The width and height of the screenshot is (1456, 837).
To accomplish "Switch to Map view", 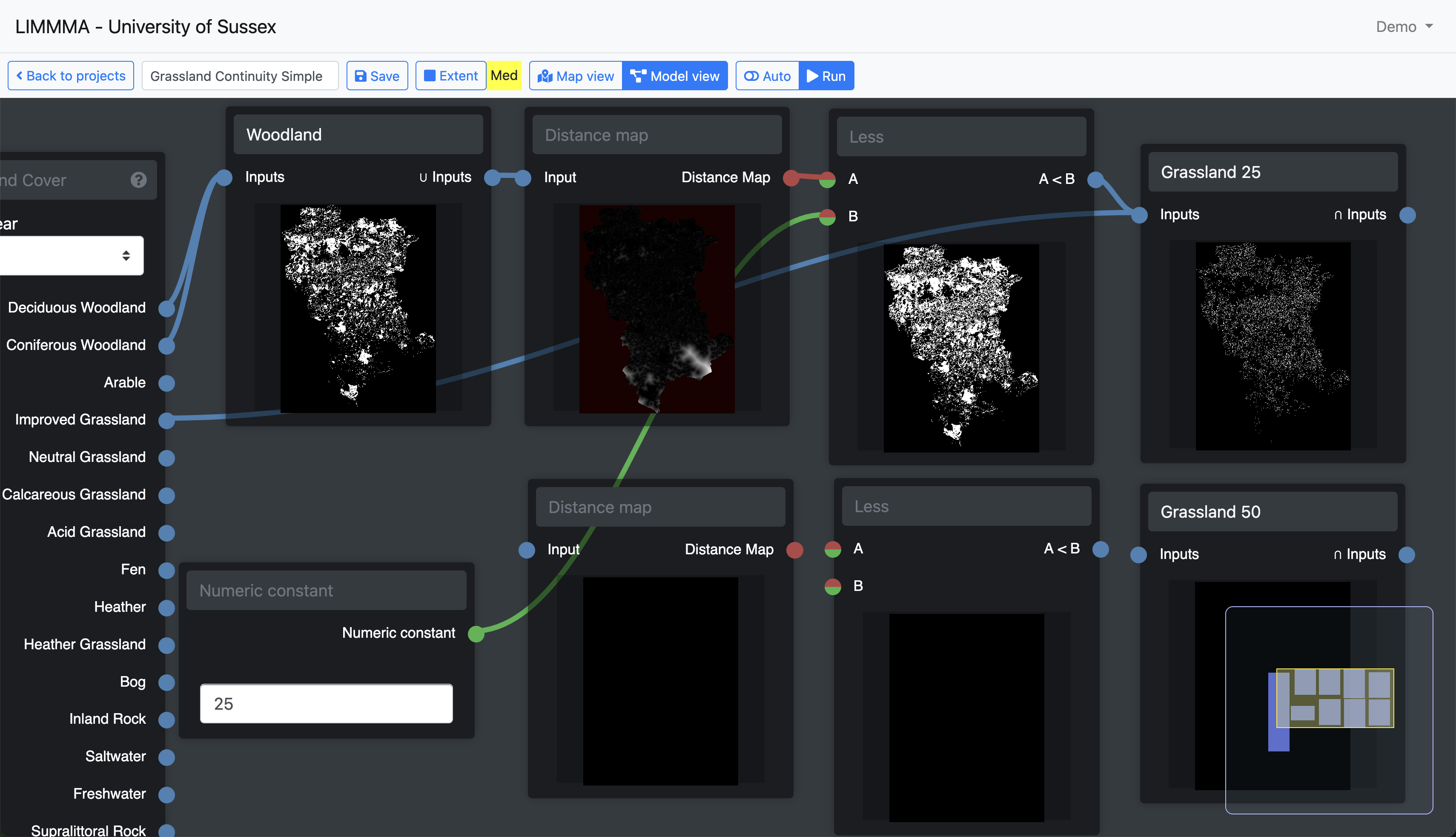I will click(x=576, y=76).
